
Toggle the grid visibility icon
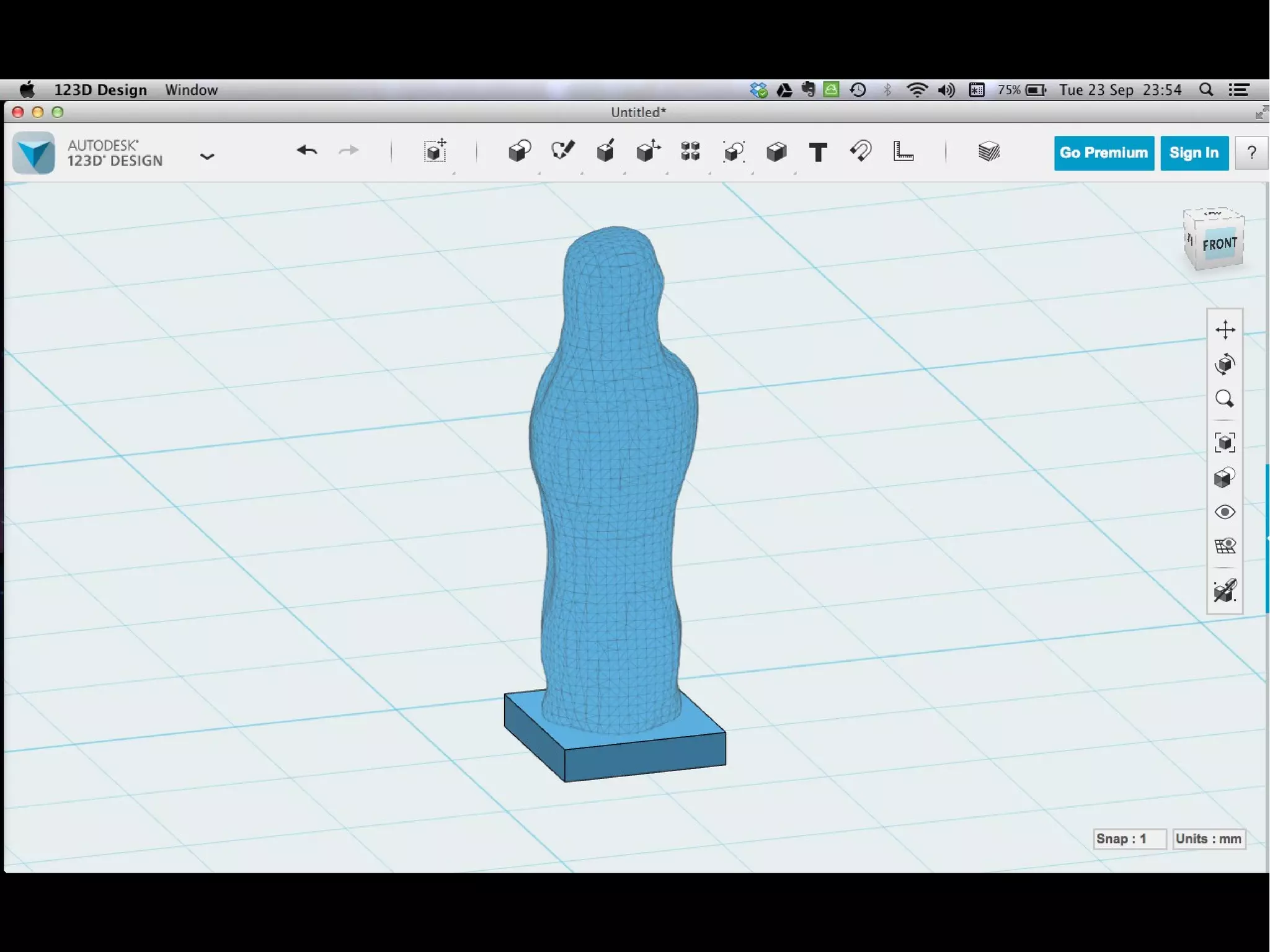(1225, 546)
